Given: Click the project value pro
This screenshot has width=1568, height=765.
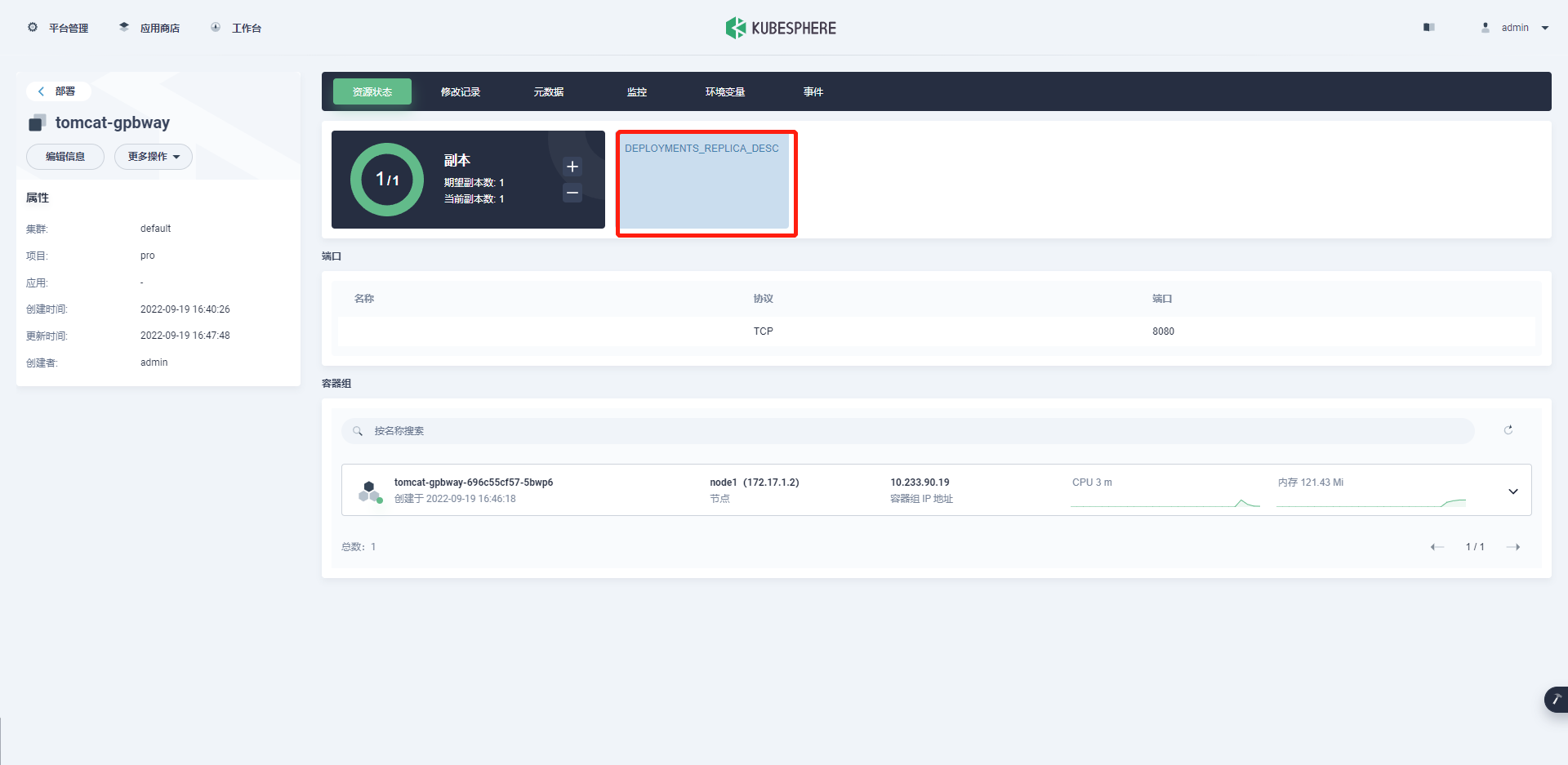Looking at the screenshot, I should pos(147,256).
